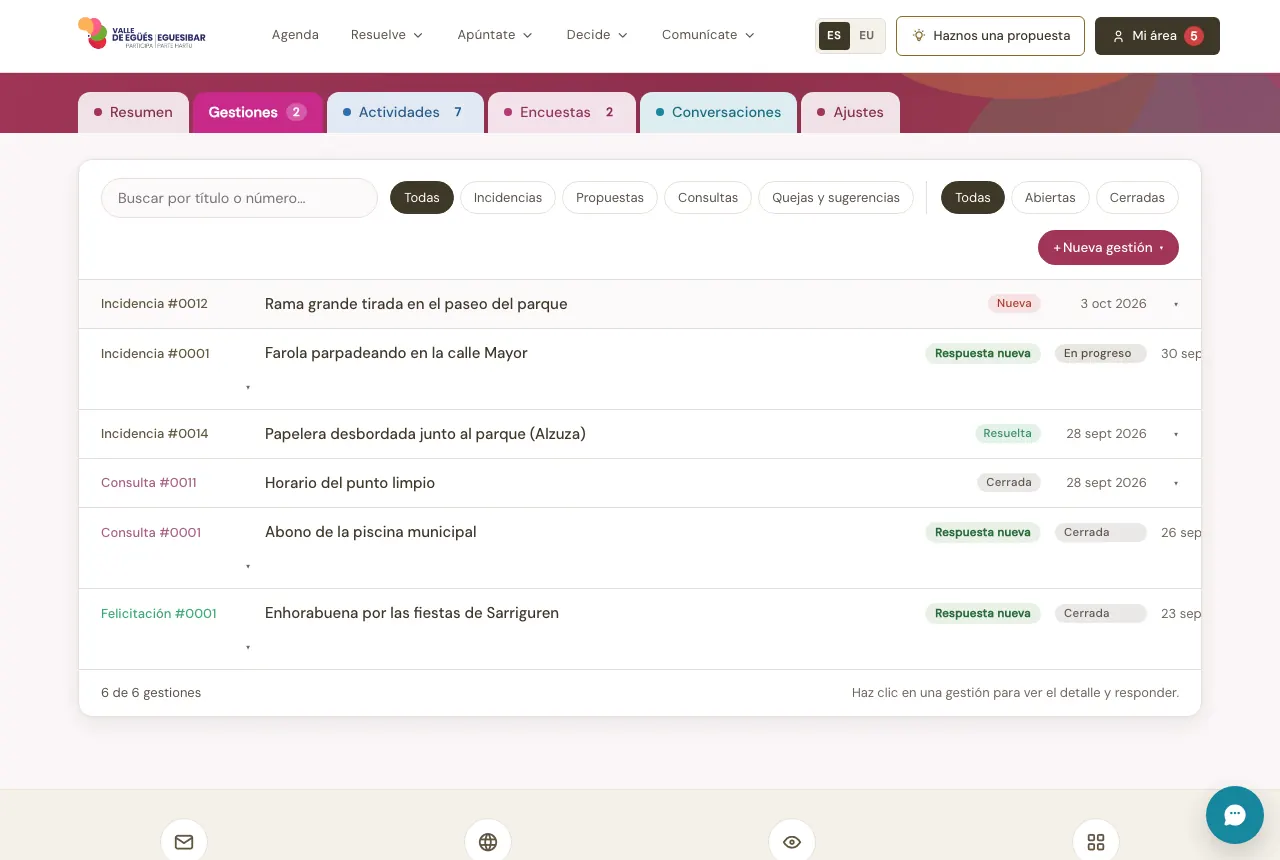Open the Actividades tab
Viewport: 1280px width, 860px height.
coord(405,112)
